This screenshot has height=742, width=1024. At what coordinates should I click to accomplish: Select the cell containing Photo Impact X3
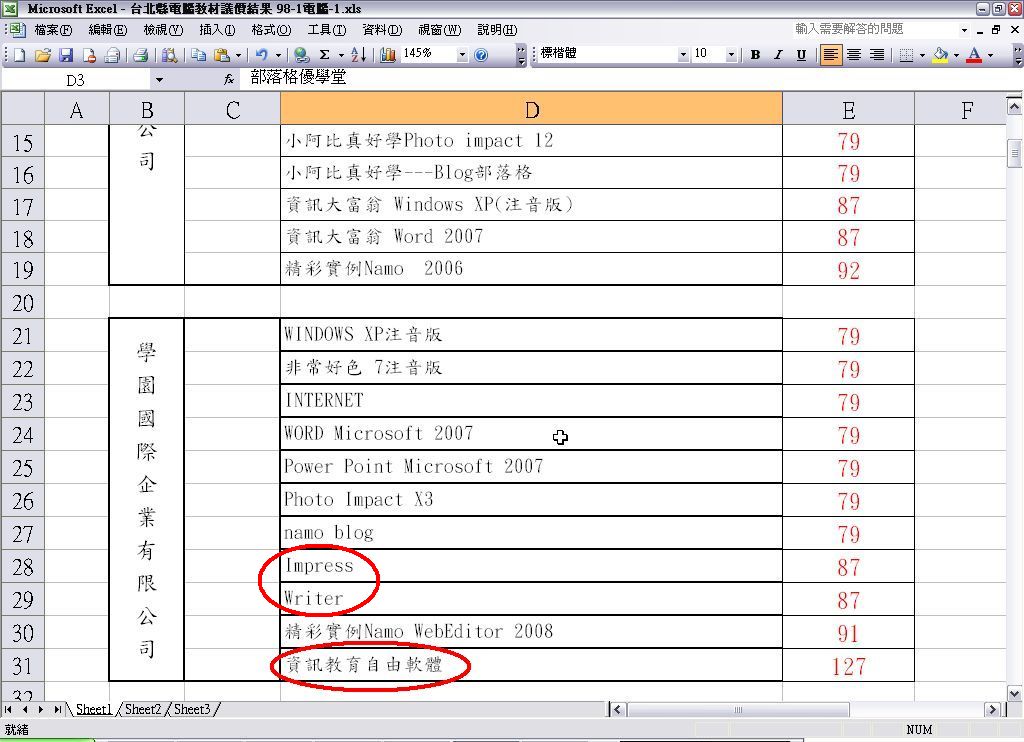pos(531,500)
